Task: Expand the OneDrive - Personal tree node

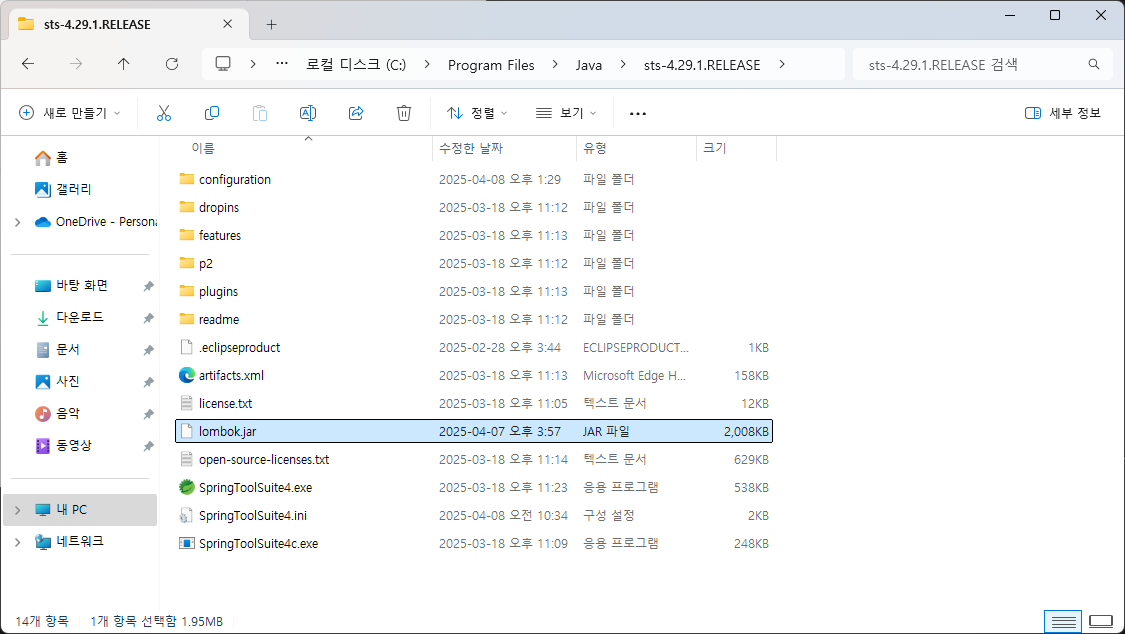Action: point(17,222)
